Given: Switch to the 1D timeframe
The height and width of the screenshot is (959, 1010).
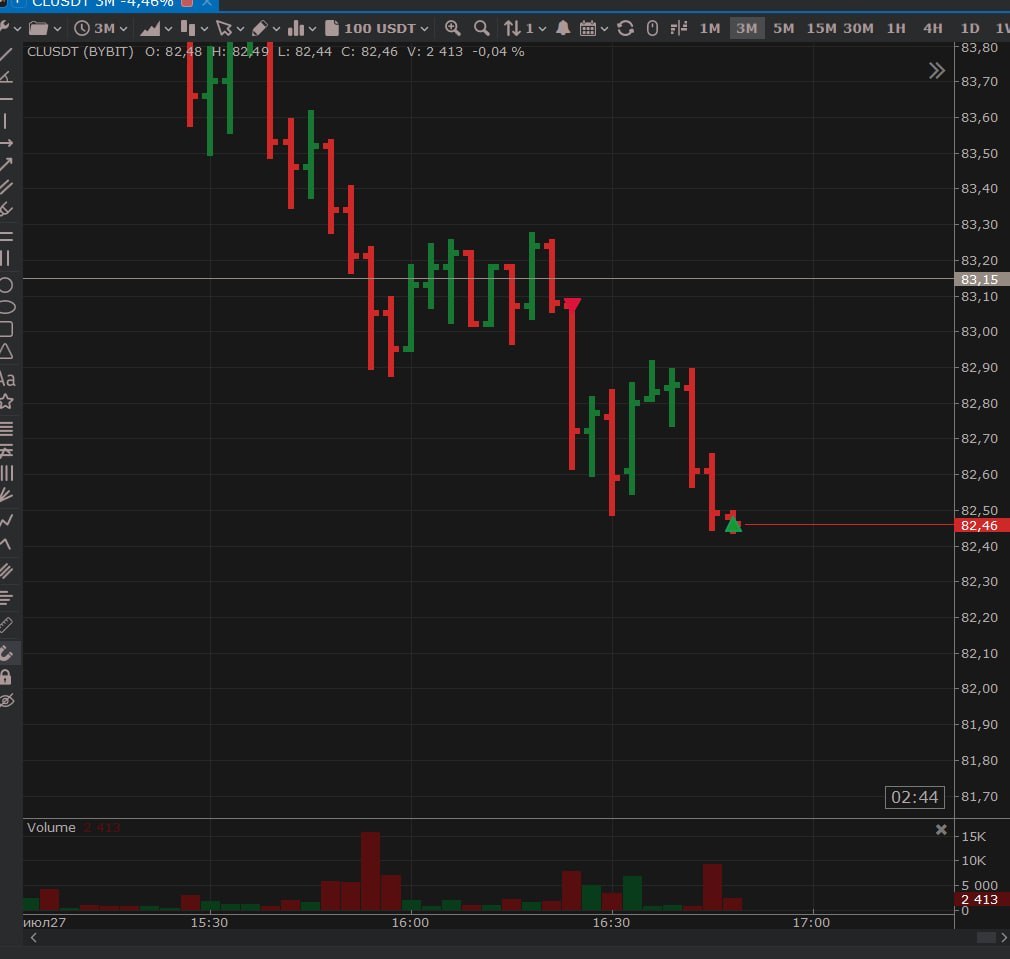Looking at the screenshot, I should 969,28.
